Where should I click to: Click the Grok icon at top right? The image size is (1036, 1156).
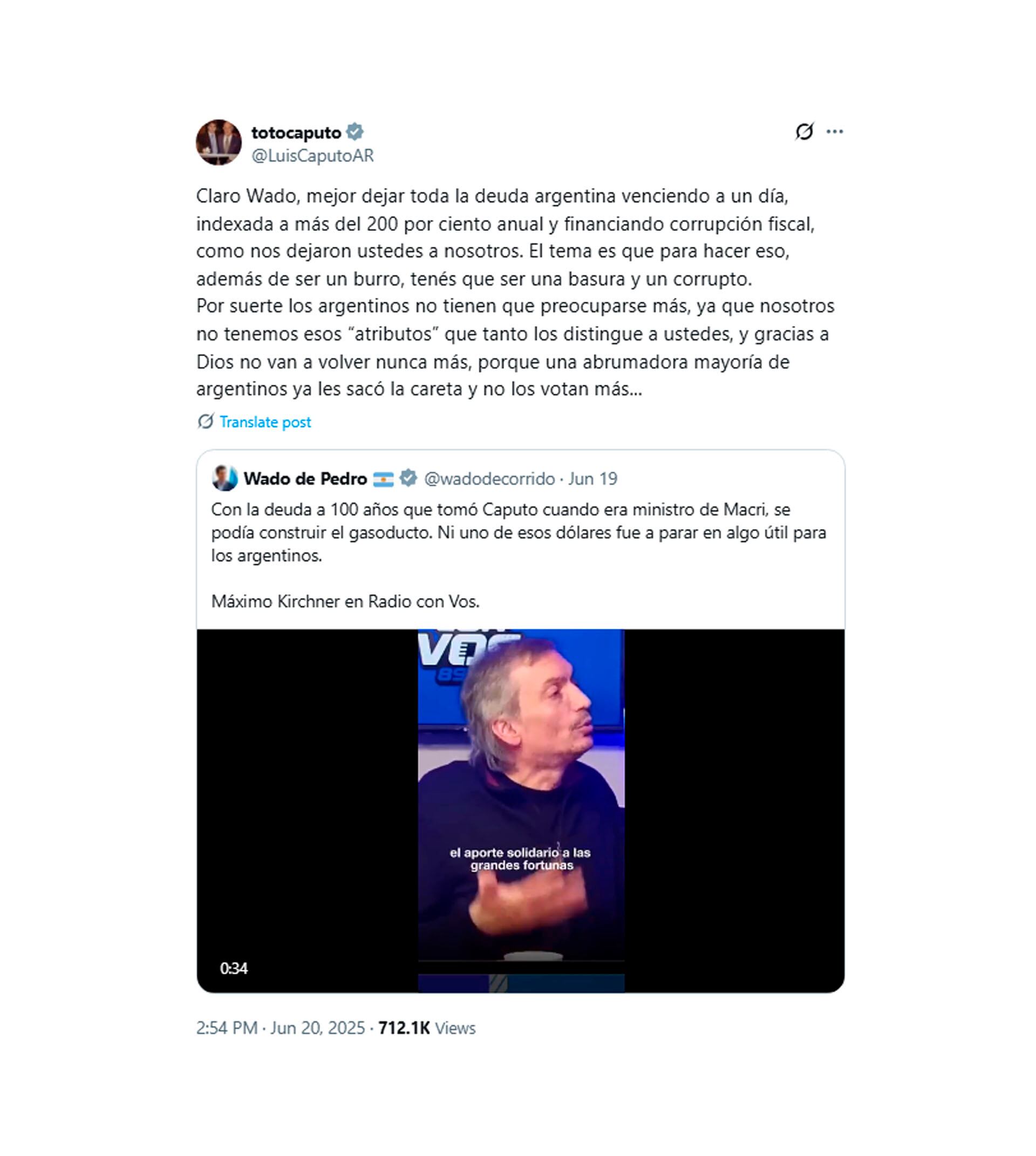[805, 132]
